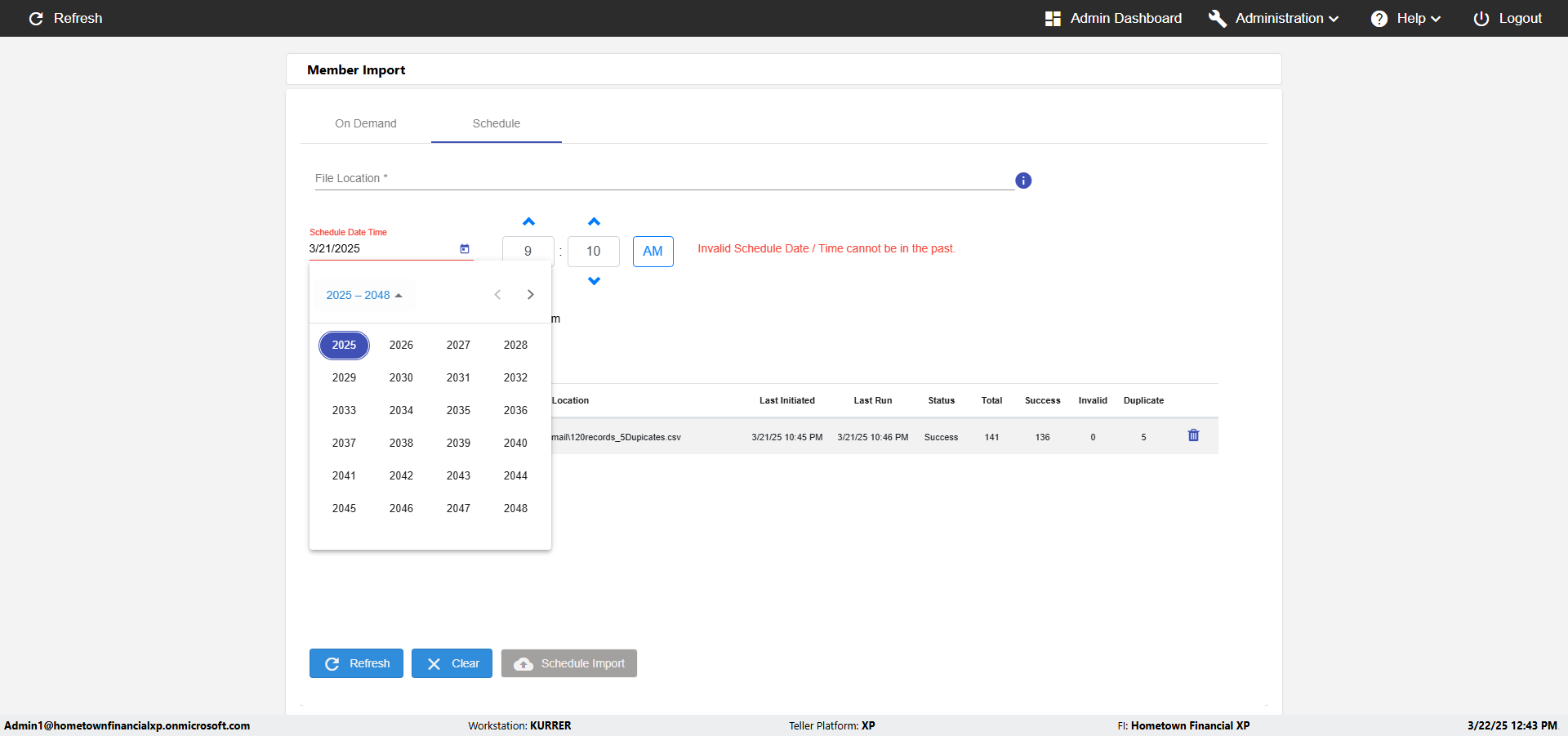Increase the minutes with up chevron
This screenshot has width=1568, height=736.
[594, 221]
